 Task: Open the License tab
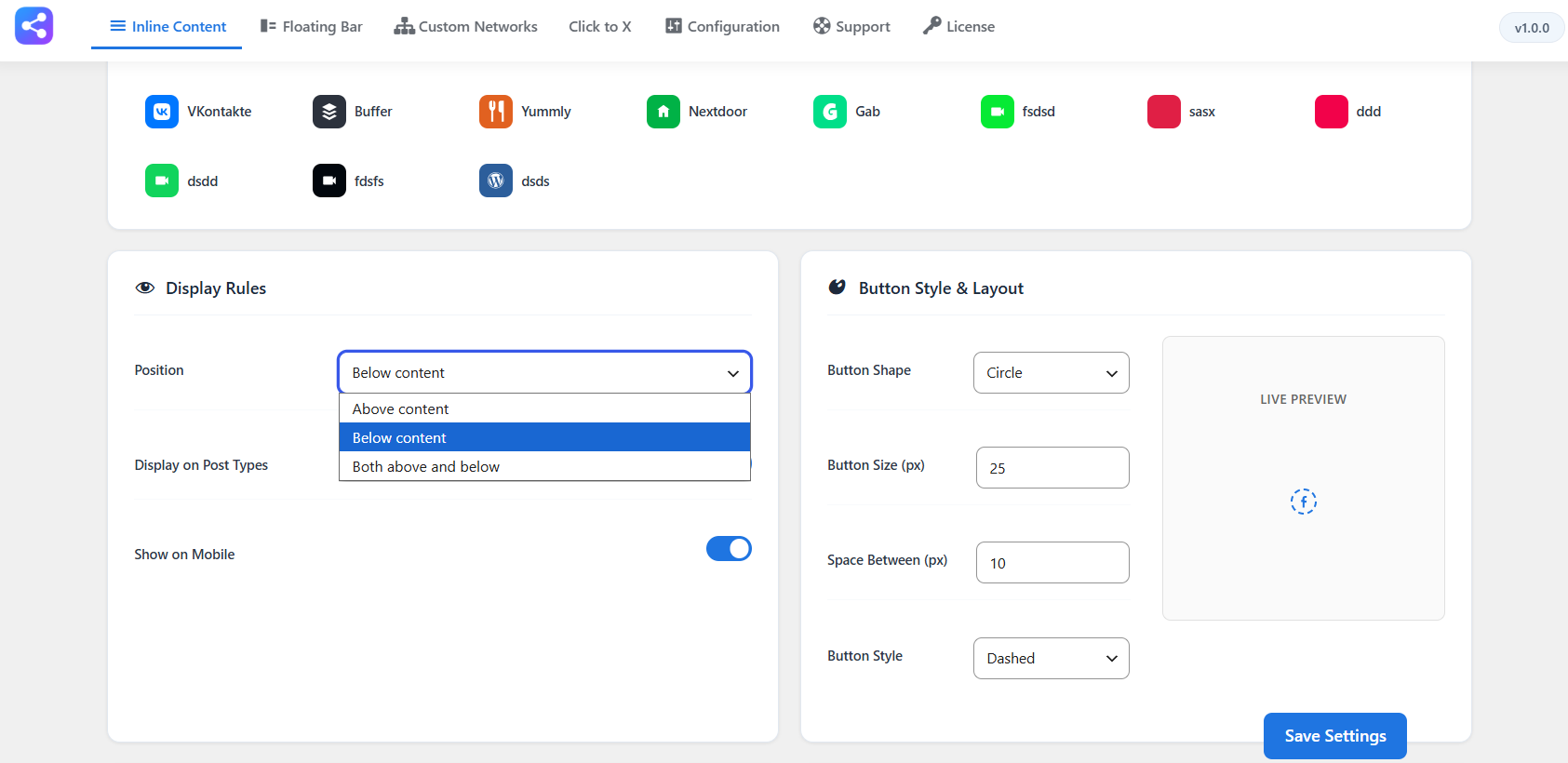[958, 26]
